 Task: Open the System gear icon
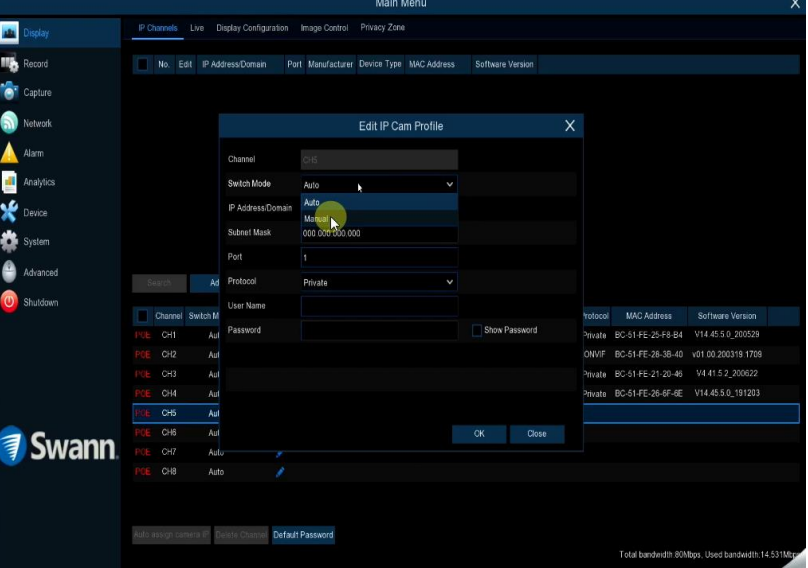(x=10, y=242)
